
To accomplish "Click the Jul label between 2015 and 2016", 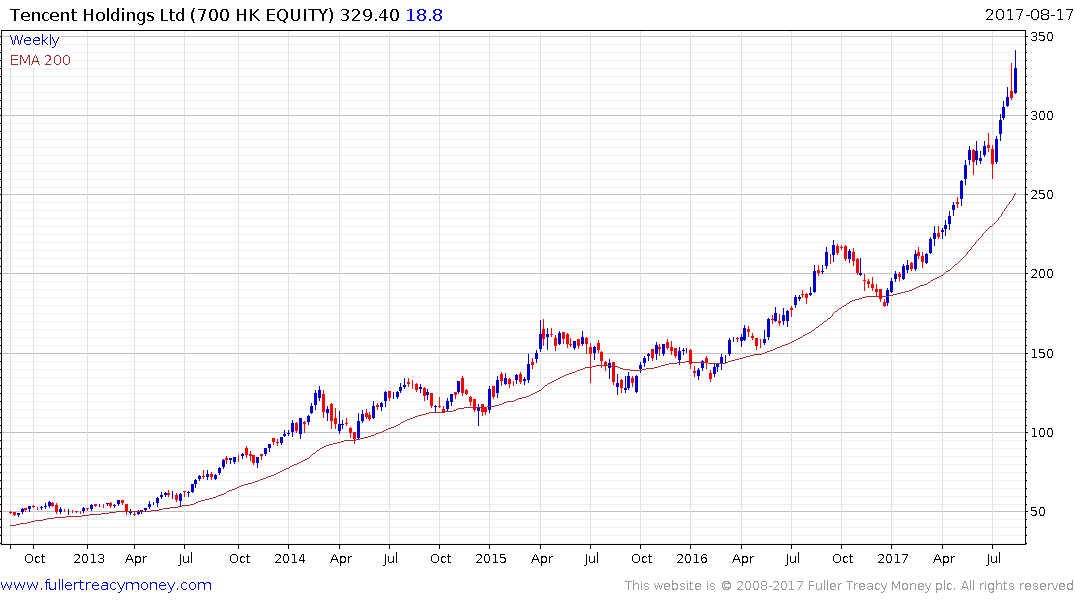I will [591, 559].
